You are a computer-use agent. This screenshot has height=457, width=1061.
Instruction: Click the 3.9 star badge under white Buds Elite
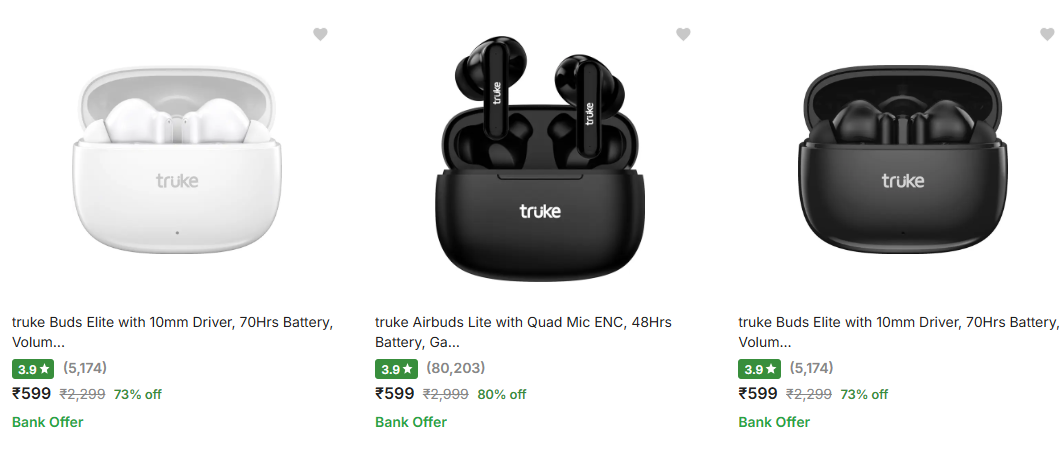click(x=33, y=369)
